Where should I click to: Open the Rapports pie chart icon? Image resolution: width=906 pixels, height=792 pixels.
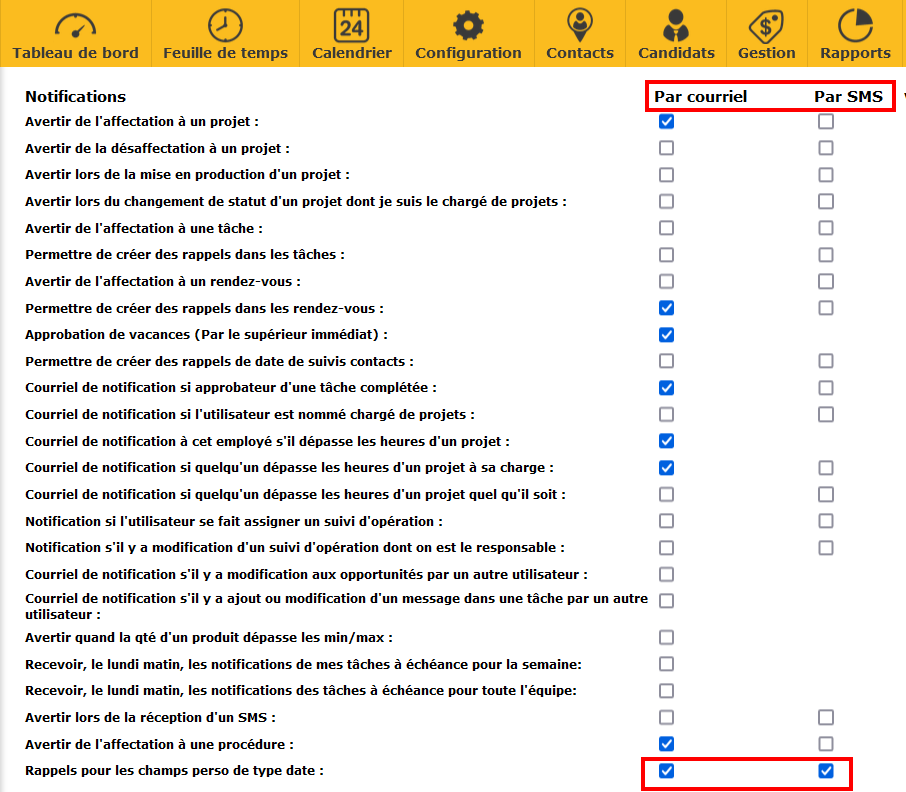855,25
